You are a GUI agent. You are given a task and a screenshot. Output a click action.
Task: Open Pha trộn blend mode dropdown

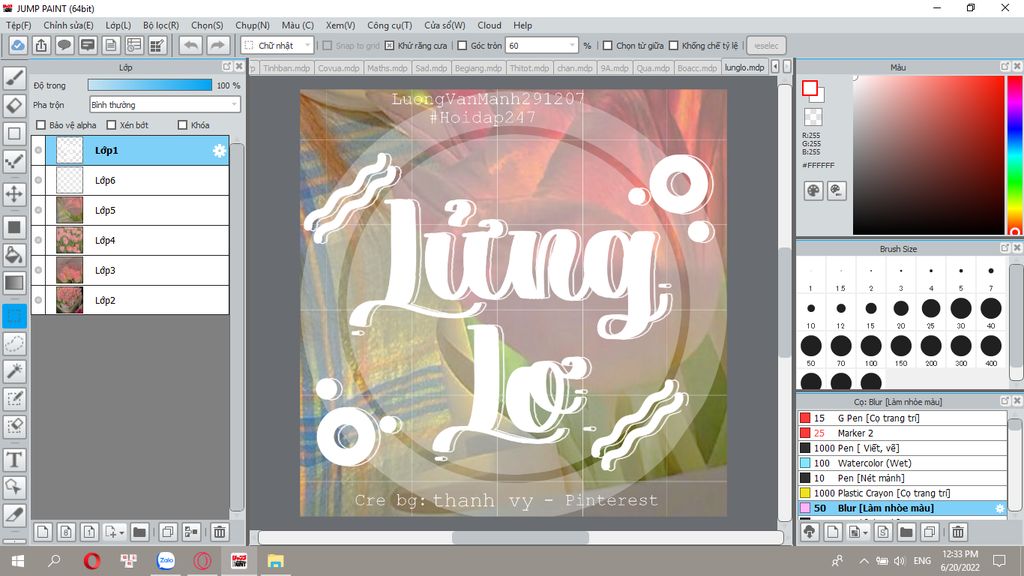[x=165, y=104]
